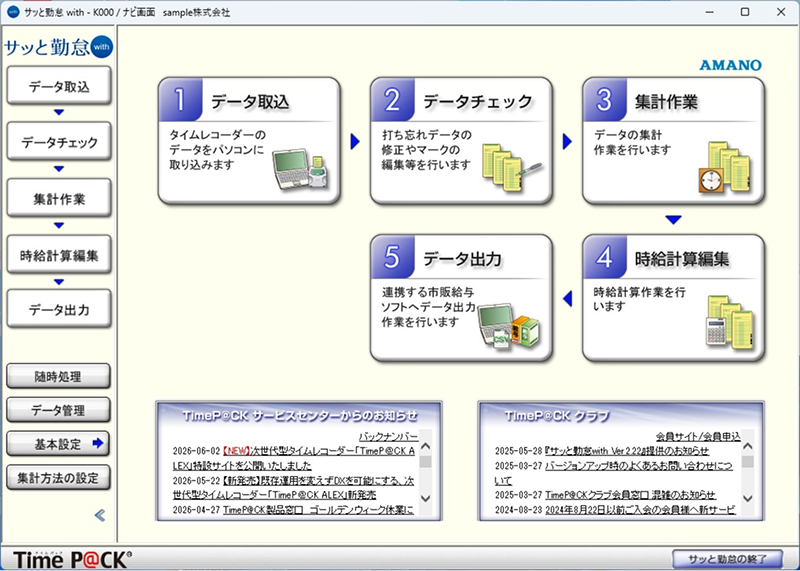
Task: Expand the 基本設定 menu with arrow
Action: pyautogui.click(x=58, y=443)
